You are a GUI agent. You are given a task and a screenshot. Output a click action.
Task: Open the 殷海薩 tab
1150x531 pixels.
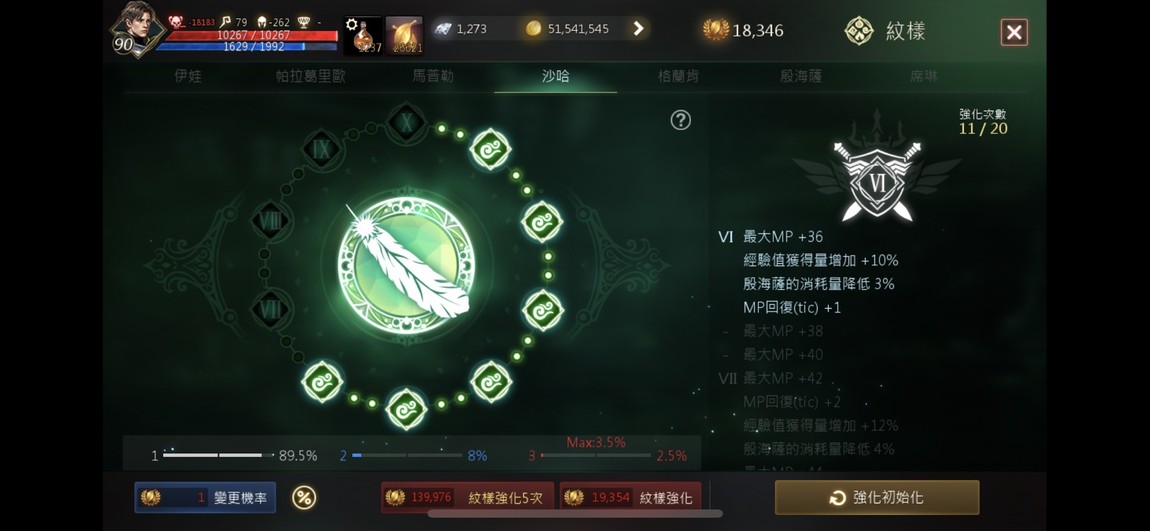(800, 76)
